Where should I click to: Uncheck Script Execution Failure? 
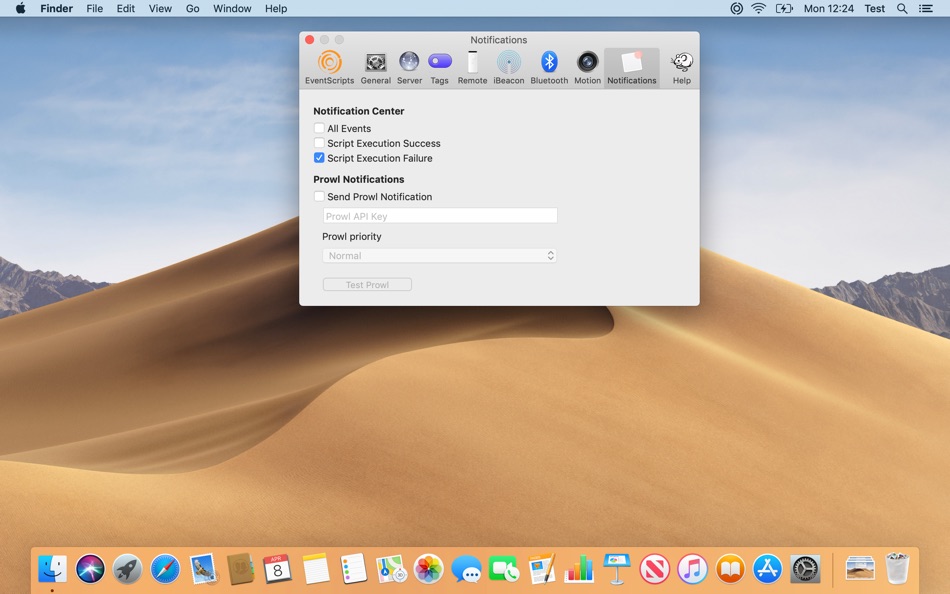click(319, 158)
